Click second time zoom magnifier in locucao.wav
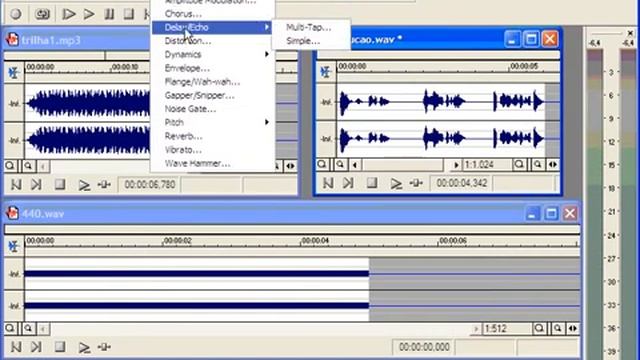 538,164
